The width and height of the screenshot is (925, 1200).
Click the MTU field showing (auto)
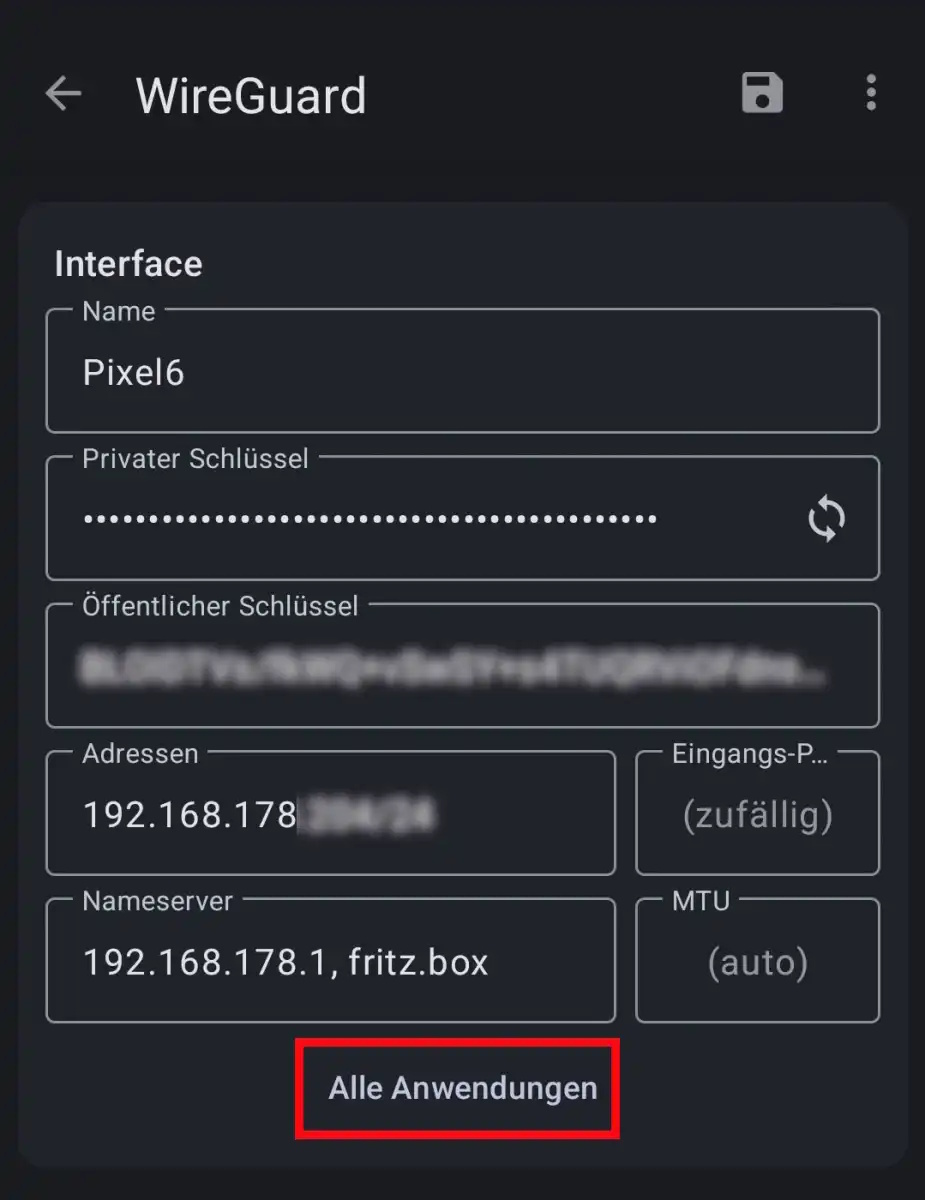757,963
